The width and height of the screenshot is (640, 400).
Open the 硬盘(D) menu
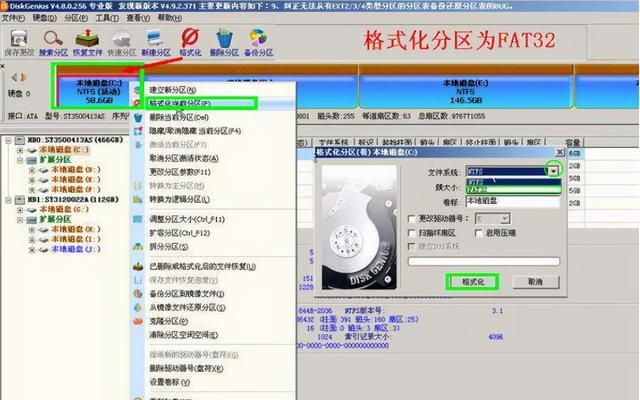(x=44, y=18)
